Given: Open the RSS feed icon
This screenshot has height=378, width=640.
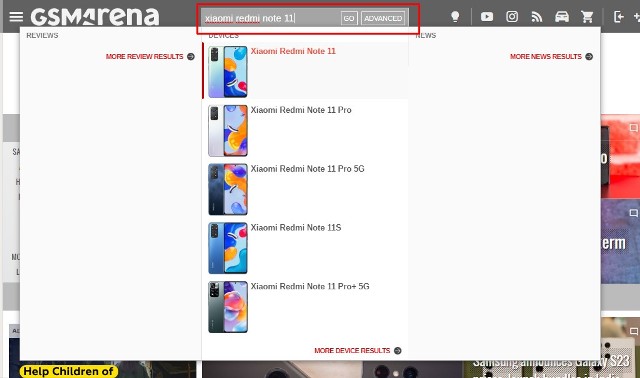Looking at the screenshot, I should tap(537, 17).
